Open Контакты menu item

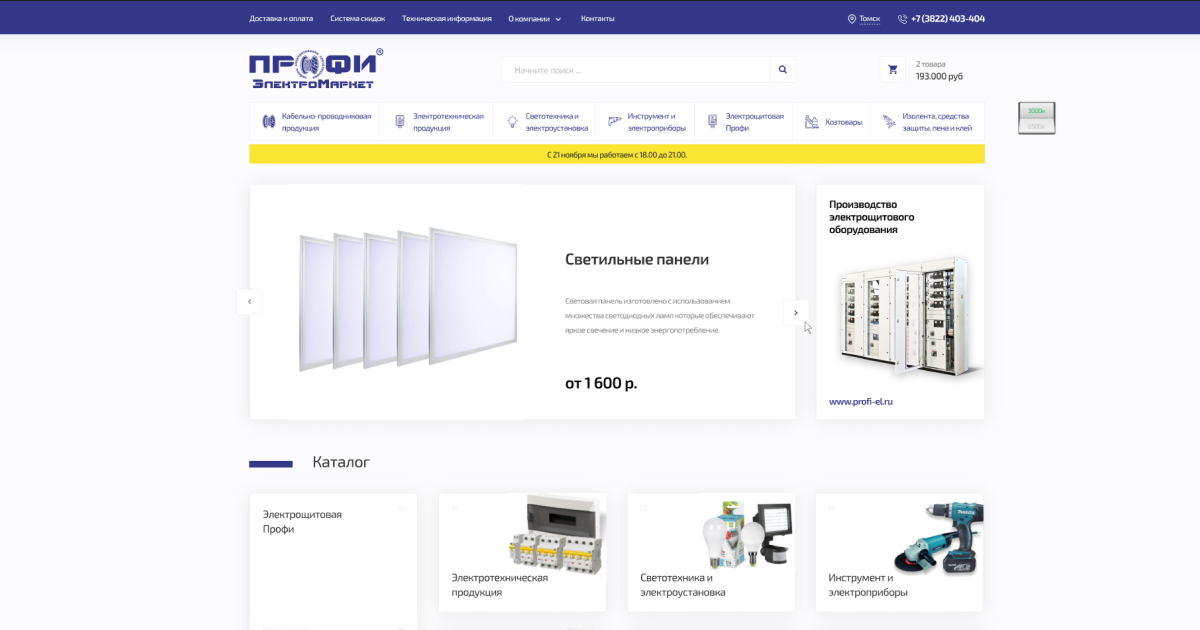pyautogui.click(x=597, y=18)
